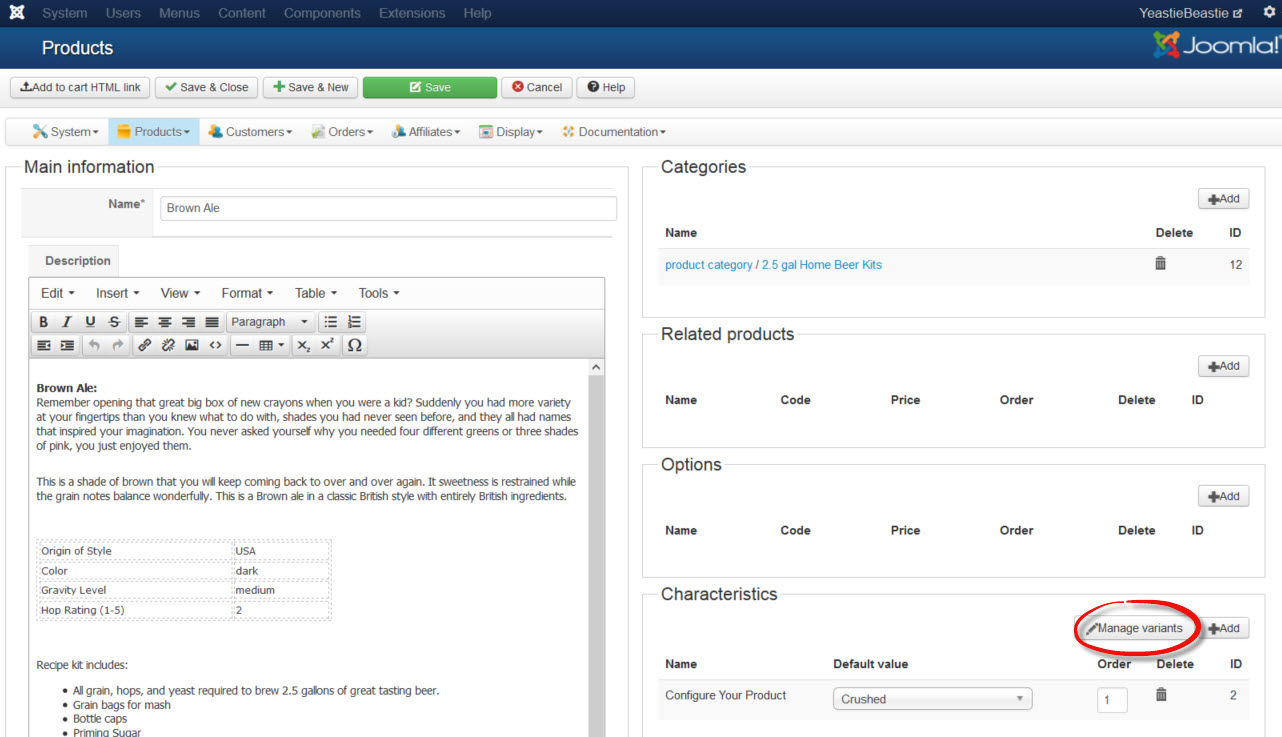The height and width of the screenshot is (737, 1282).
Task: Click the superscript icon
Action: 327,345
